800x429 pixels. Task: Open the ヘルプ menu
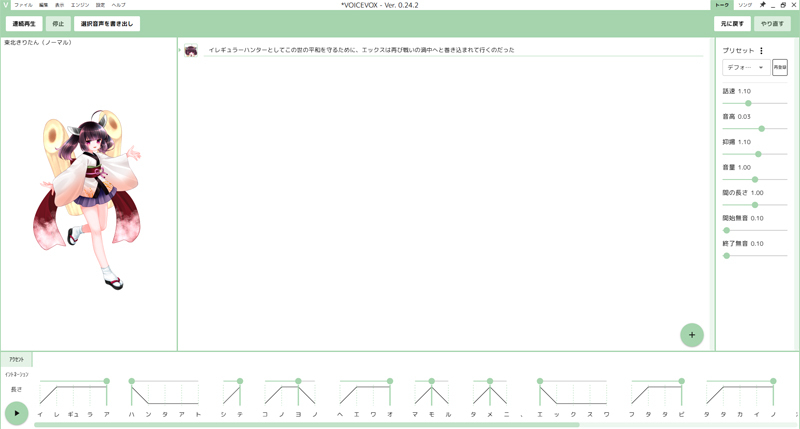pyautogui.click(x=118, y=5)
